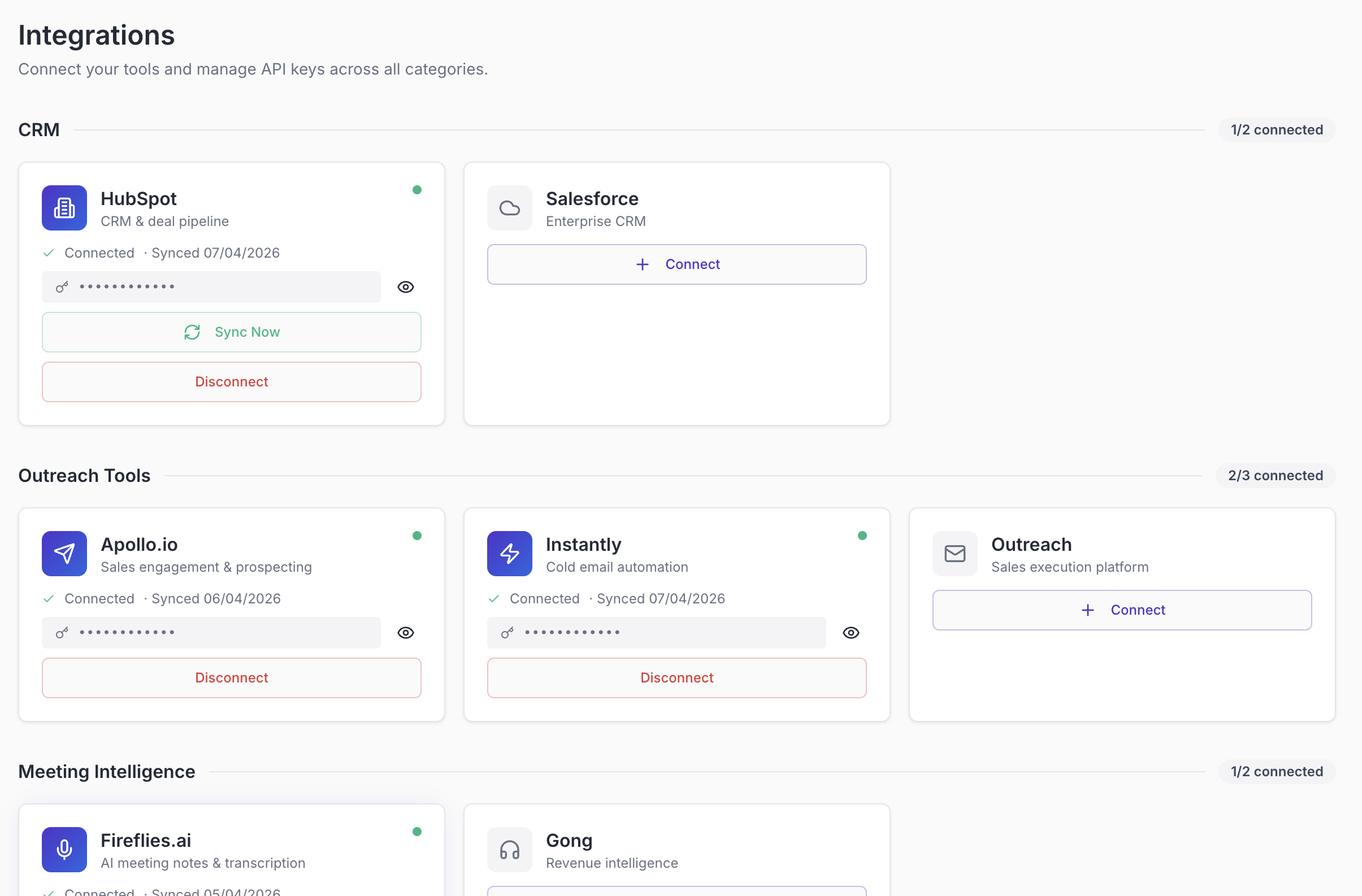Click the 'AI meeting notes & transcription' subtitle

coord(203,863)
